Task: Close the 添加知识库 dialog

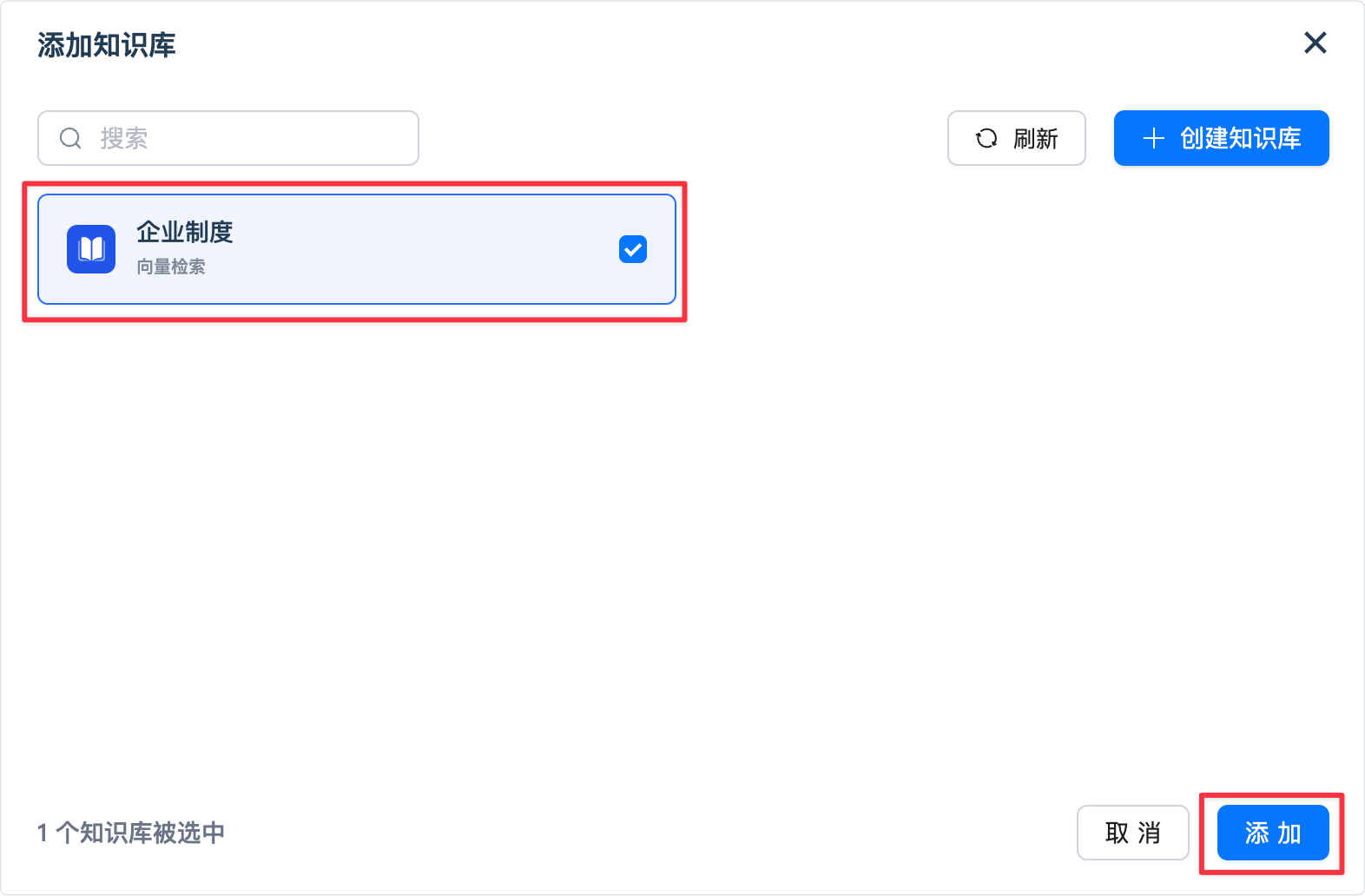Action: (x=1316, y=43)
